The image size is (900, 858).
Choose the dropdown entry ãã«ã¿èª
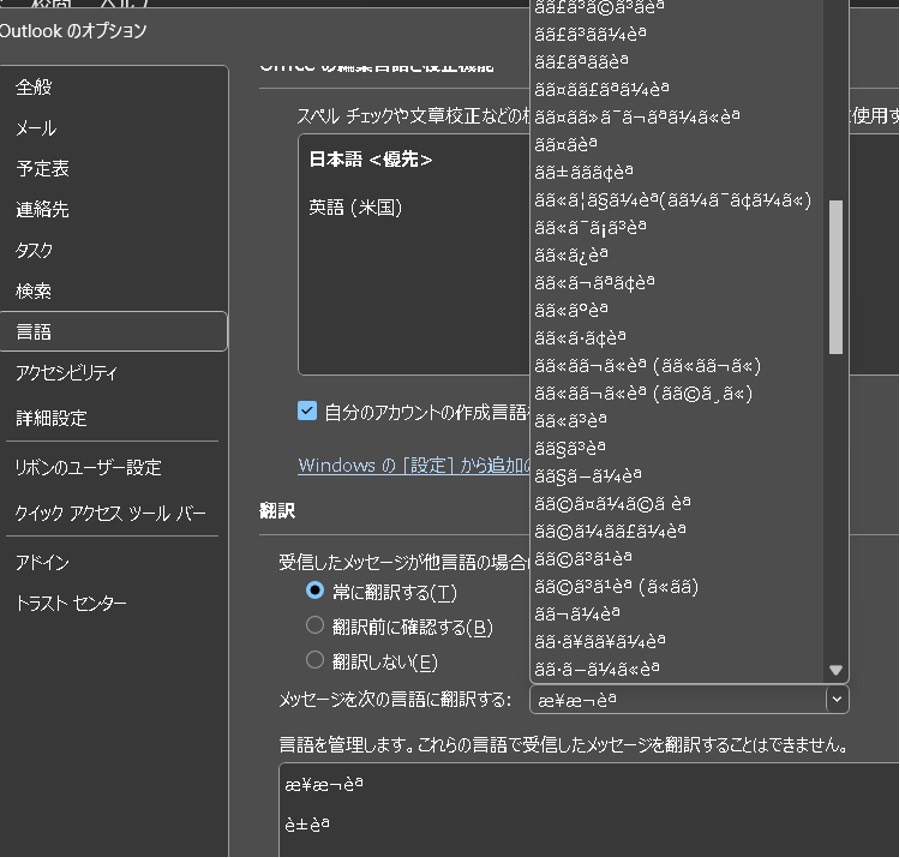[571, 255]
